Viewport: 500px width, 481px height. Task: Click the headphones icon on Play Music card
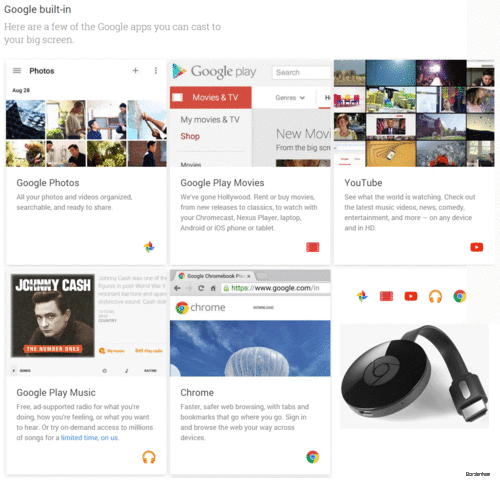149,457
